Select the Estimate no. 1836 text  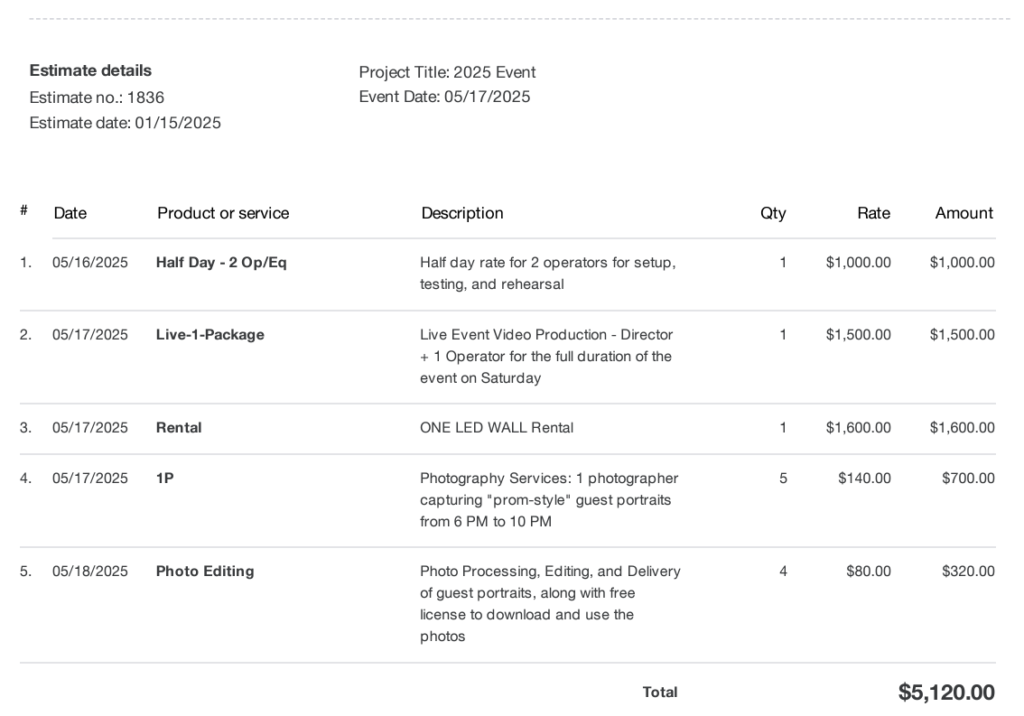(97, 97)
